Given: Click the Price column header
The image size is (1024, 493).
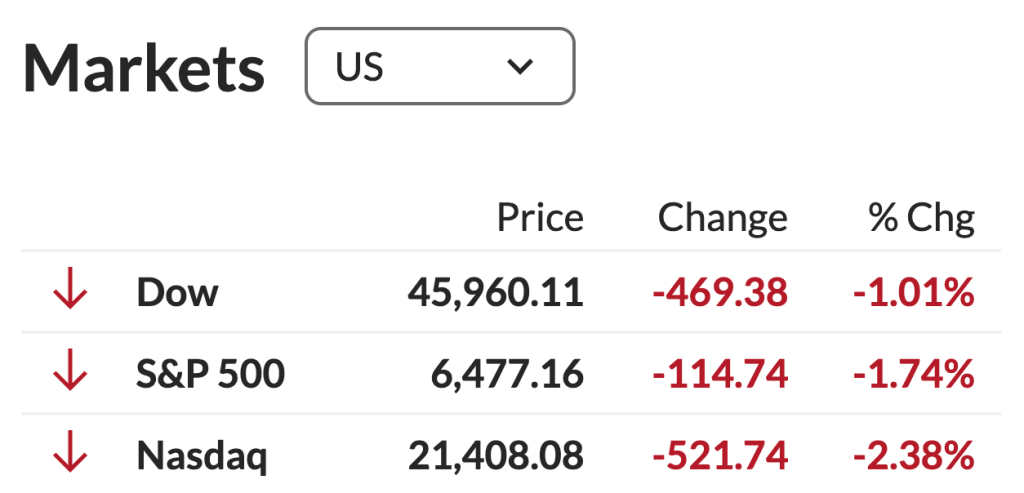Looking at the screenshot, I should click(x=540, y=217).
